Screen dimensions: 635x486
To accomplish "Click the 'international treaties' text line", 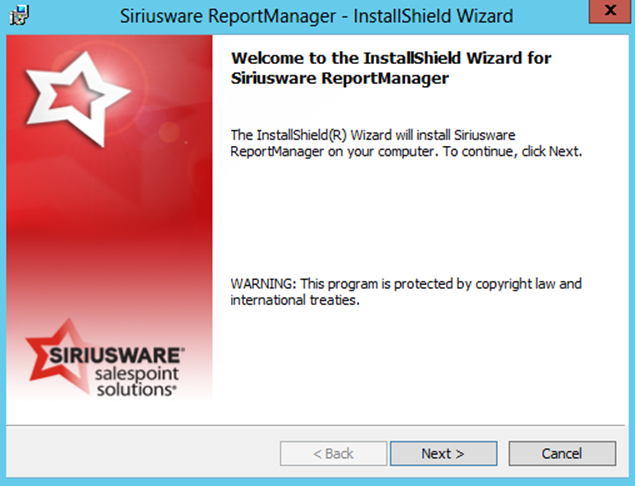I will (x=294, y=300).
